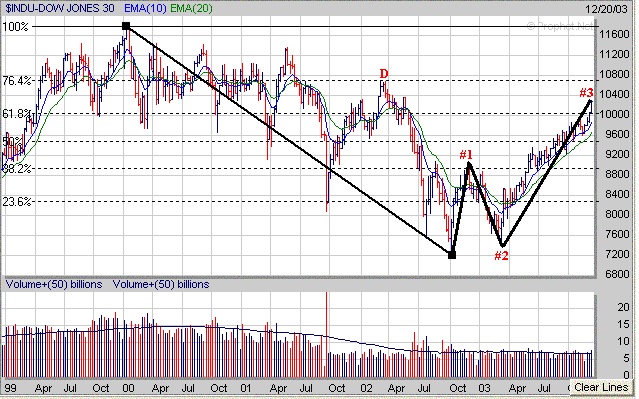Viewport: 639px width, 399px height.
Task: Click the red D annotation on the chart
Action: click(384, 74)
